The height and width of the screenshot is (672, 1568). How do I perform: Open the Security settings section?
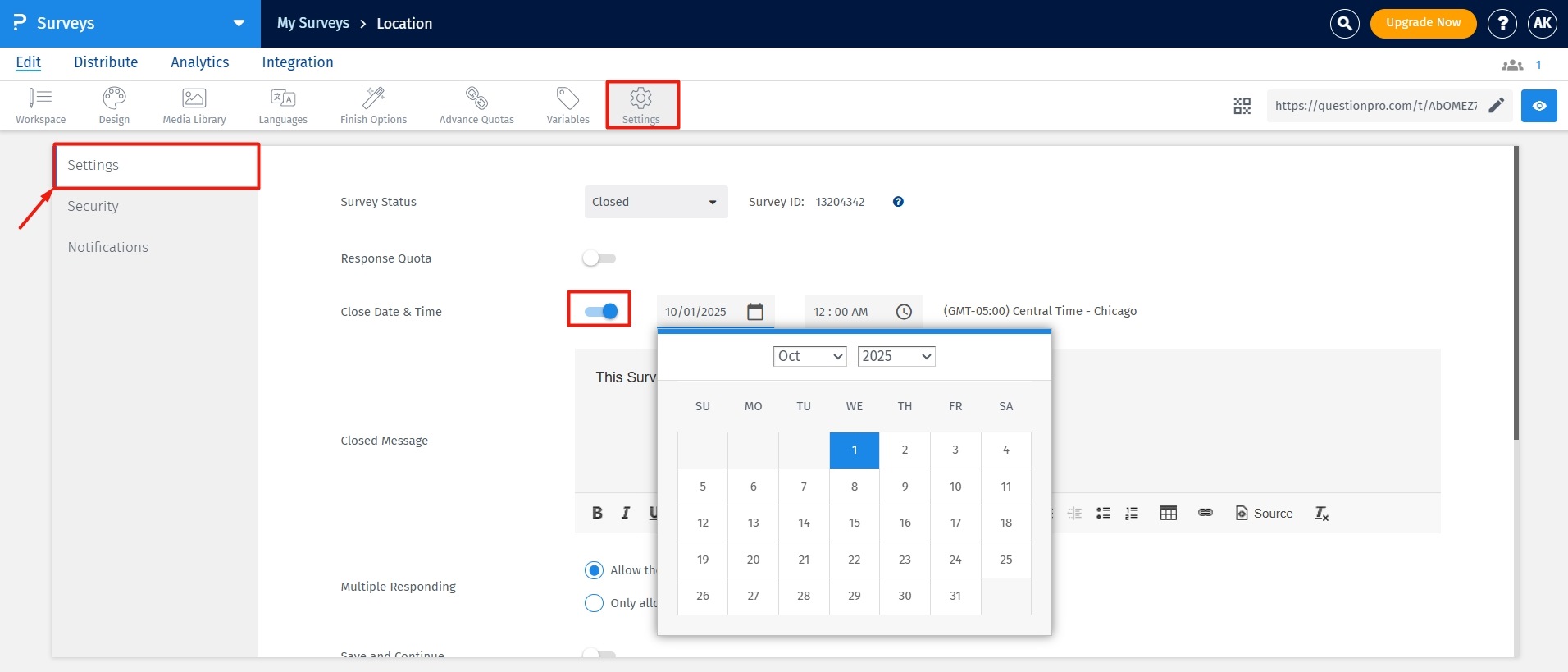click(x=156, y=206)
